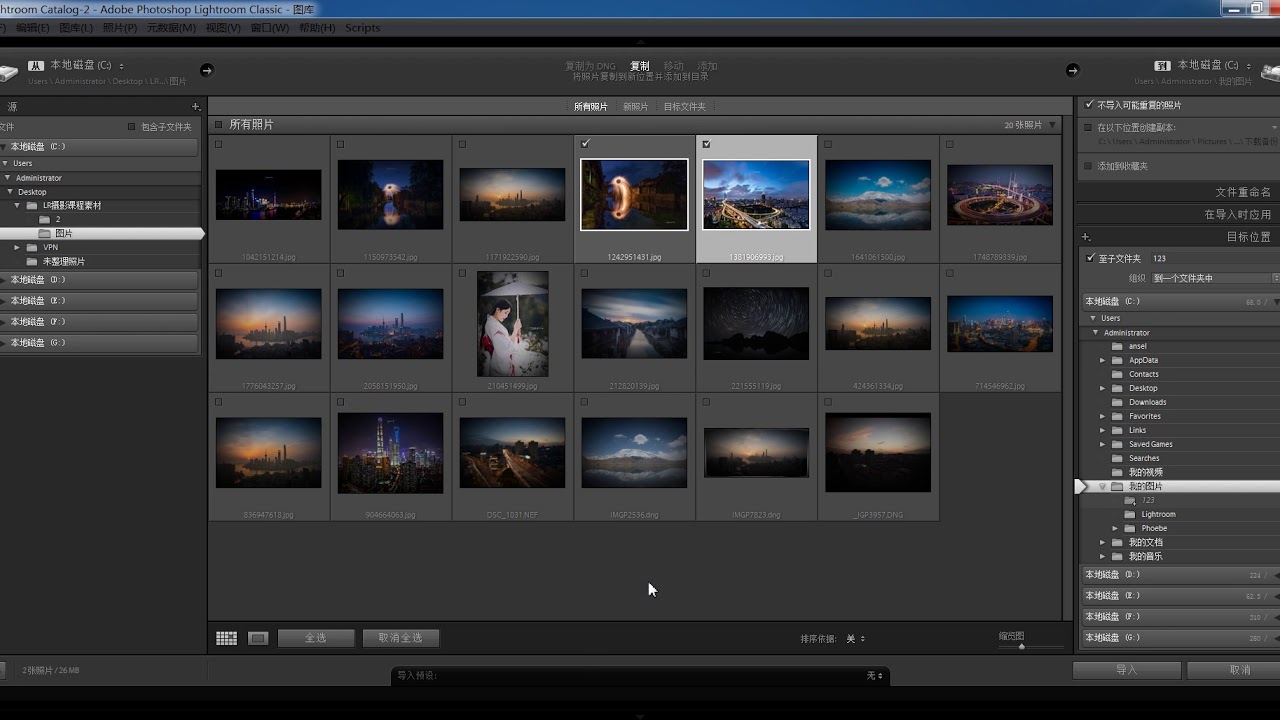Switch to loupe view icon

(258, 638)
